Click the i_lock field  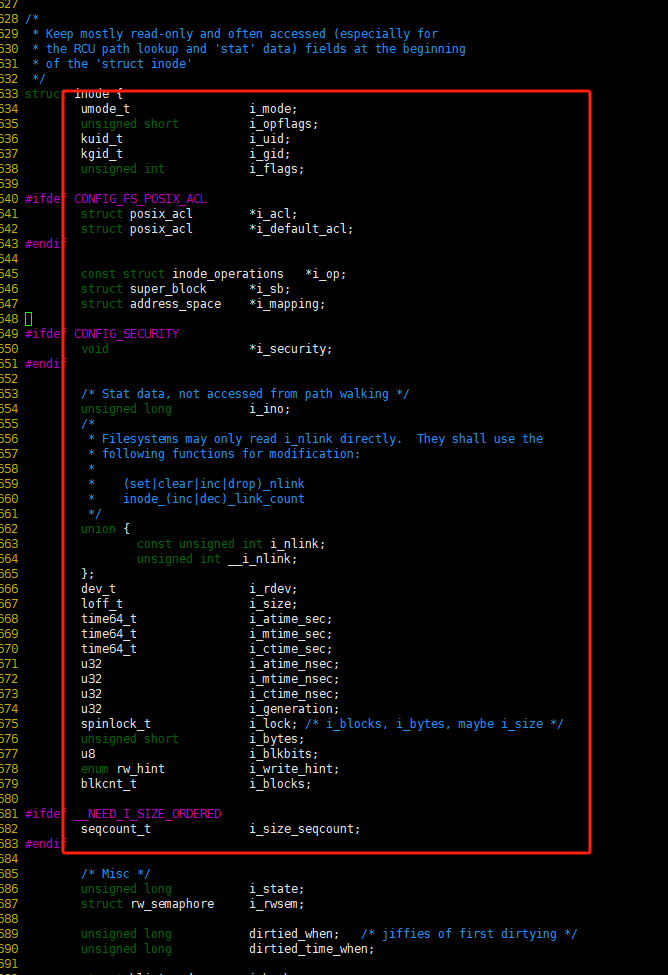pos(271,724)
